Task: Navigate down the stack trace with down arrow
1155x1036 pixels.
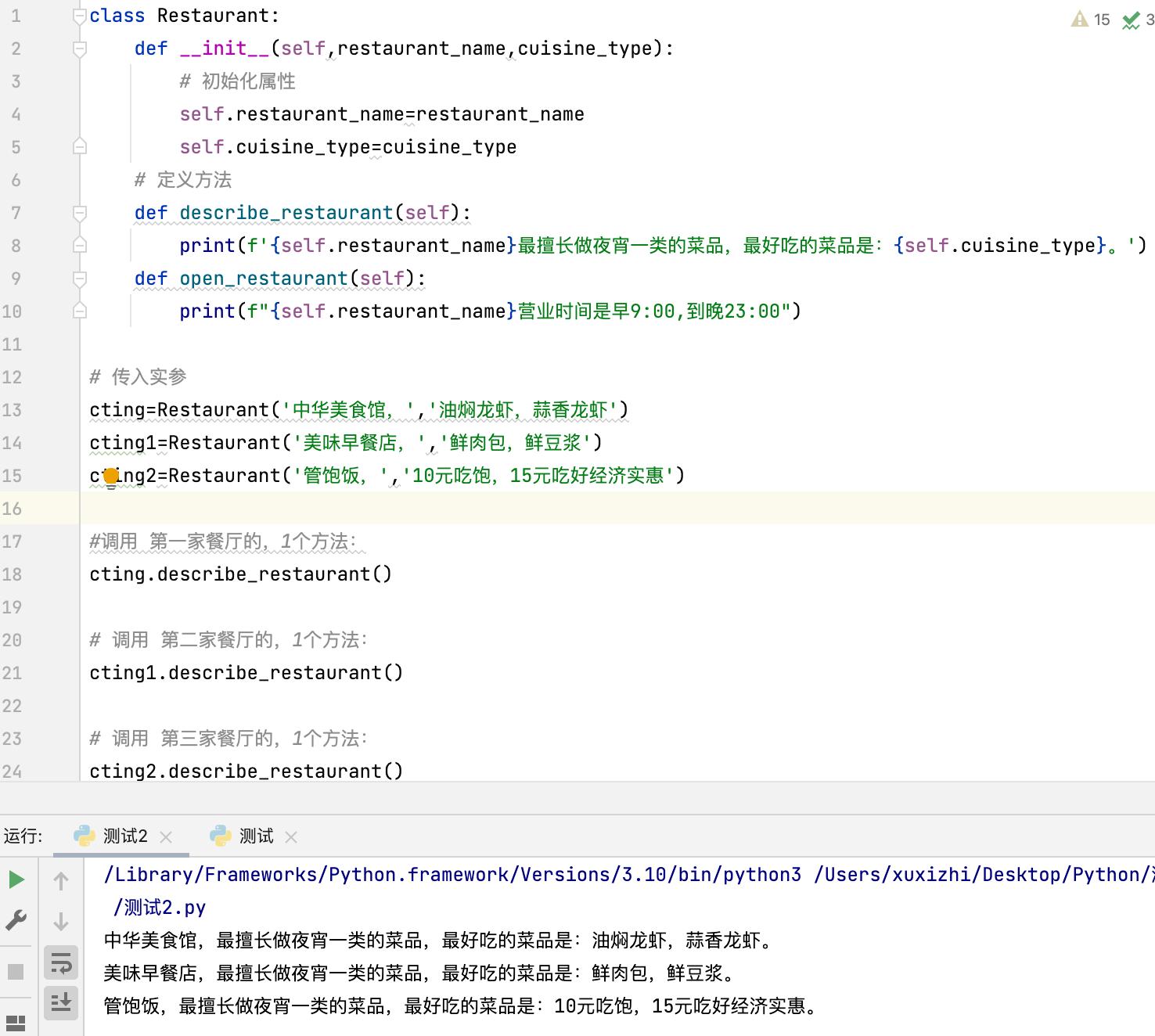Action: coord(61,921)
